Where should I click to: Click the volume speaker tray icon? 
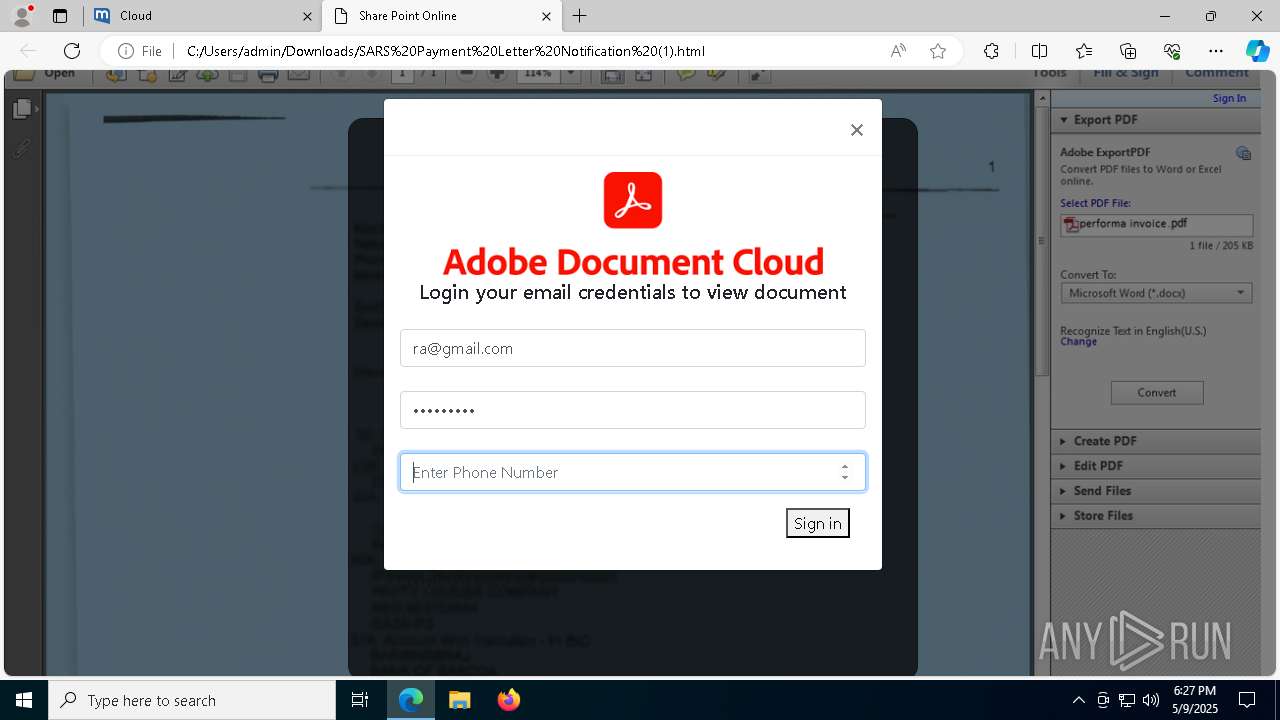pos(1151,700)
